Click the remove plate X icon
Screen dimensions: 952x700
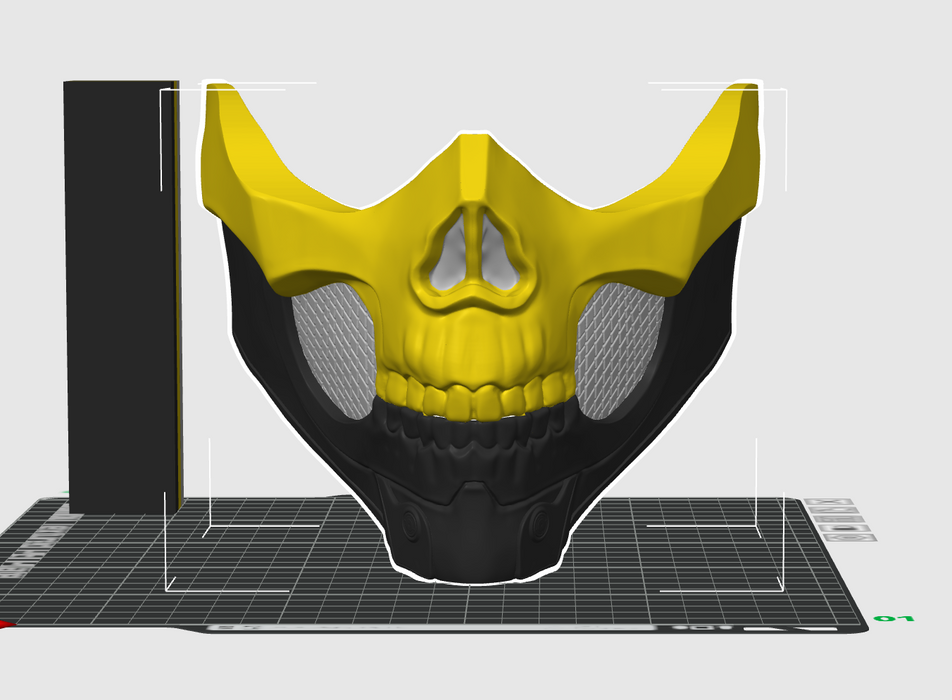[828, 503]
